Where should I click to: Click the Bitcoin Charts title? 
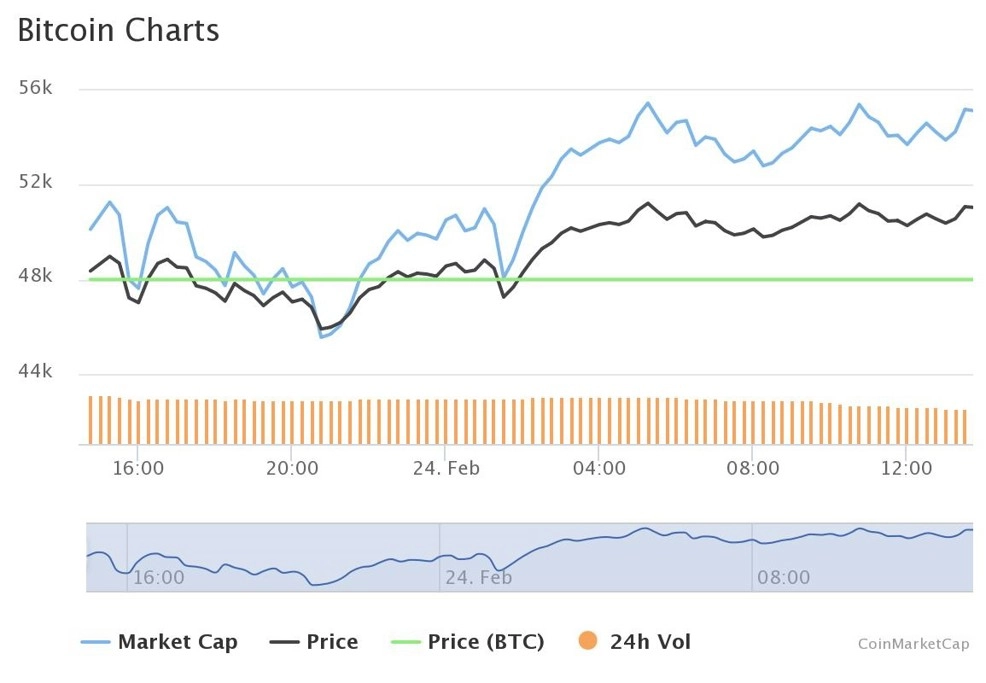pyautogui.click(x=118, y=30)
